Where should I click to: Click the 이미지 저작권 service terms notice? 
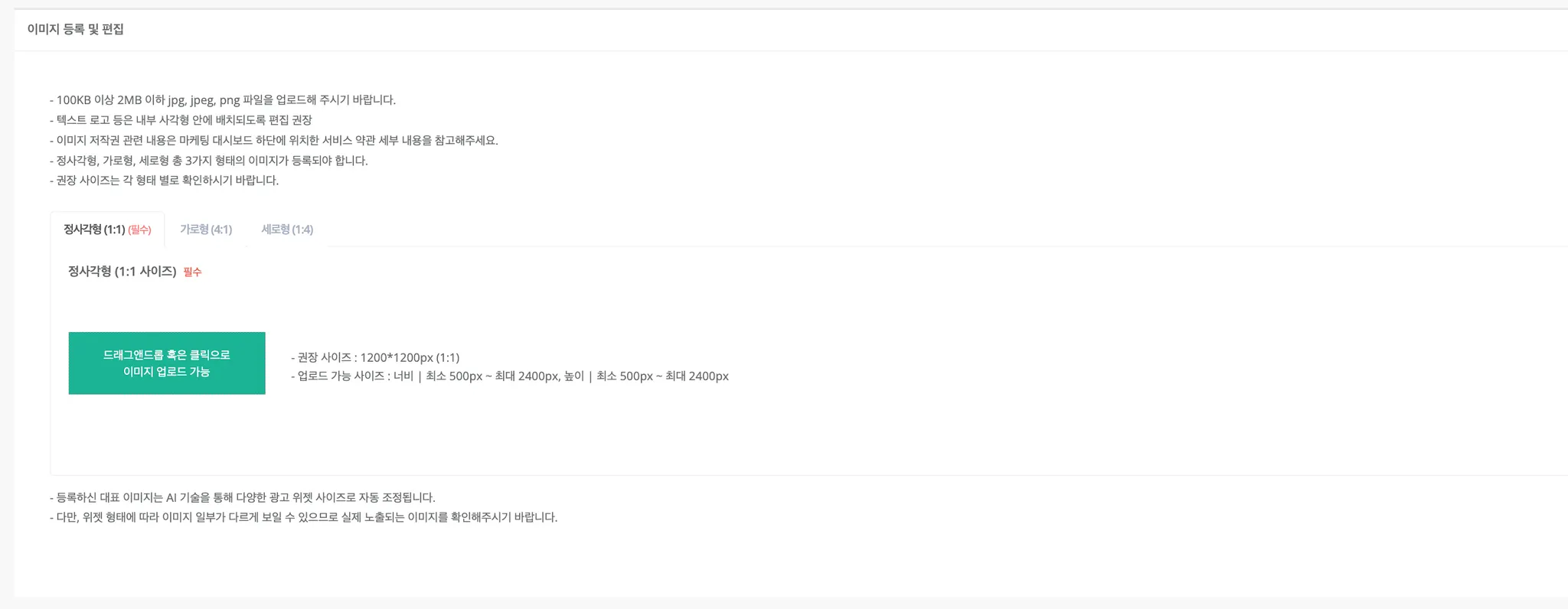click(x=274, y=141)
